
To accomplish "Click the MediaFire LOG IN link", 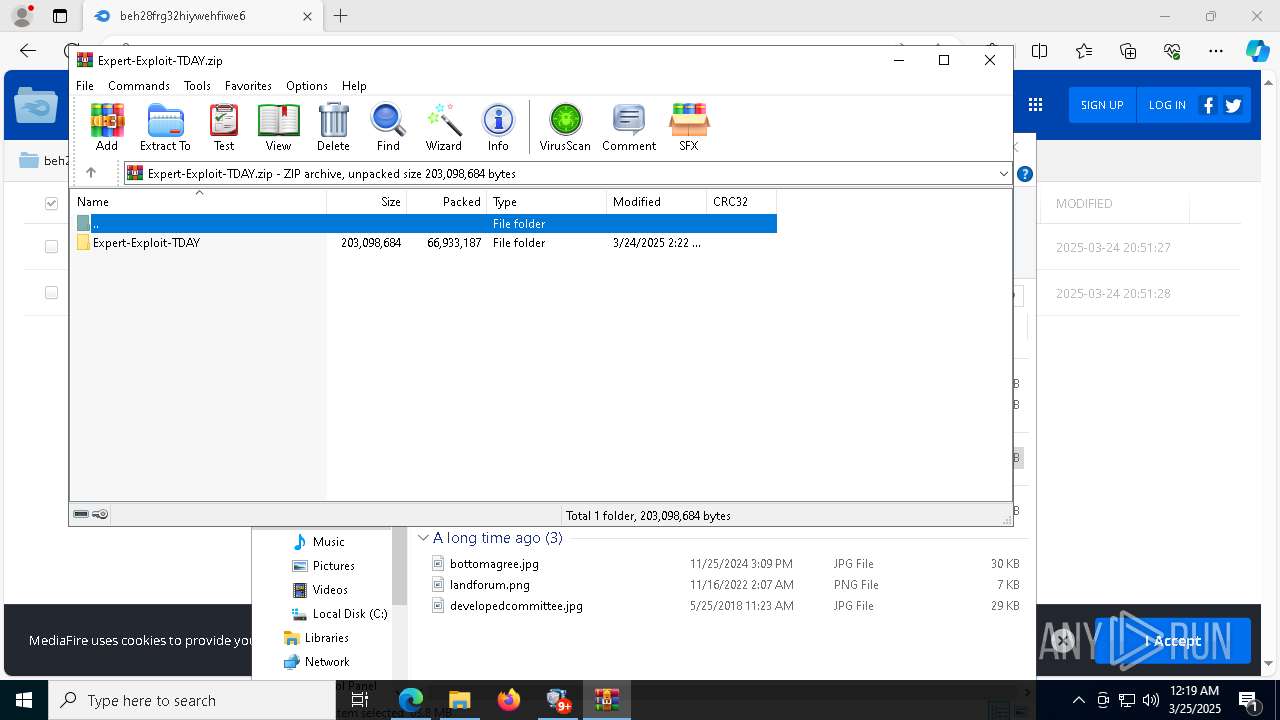I will coord(1167,105).
